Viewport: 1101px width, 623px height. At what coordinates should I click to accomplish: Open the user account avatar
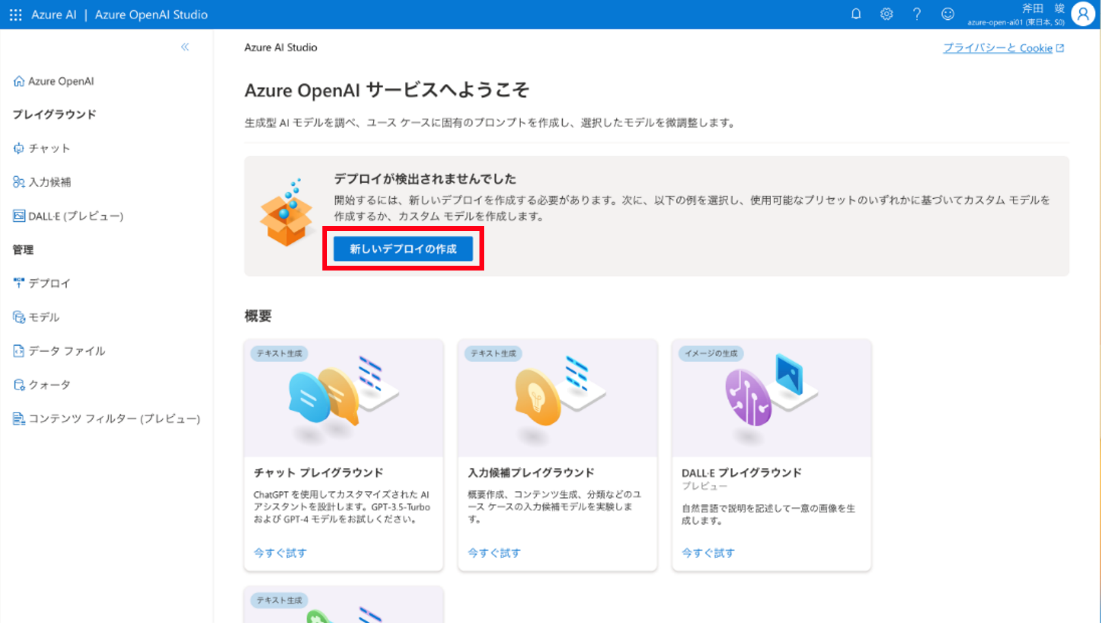tap(1083, 15)
